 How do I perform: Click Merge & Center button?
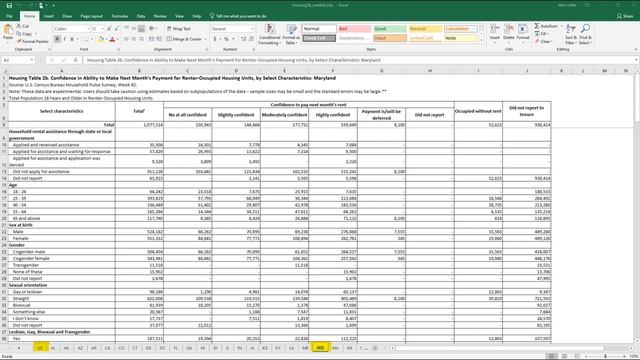pyautogui.click(x=185, y=39)
